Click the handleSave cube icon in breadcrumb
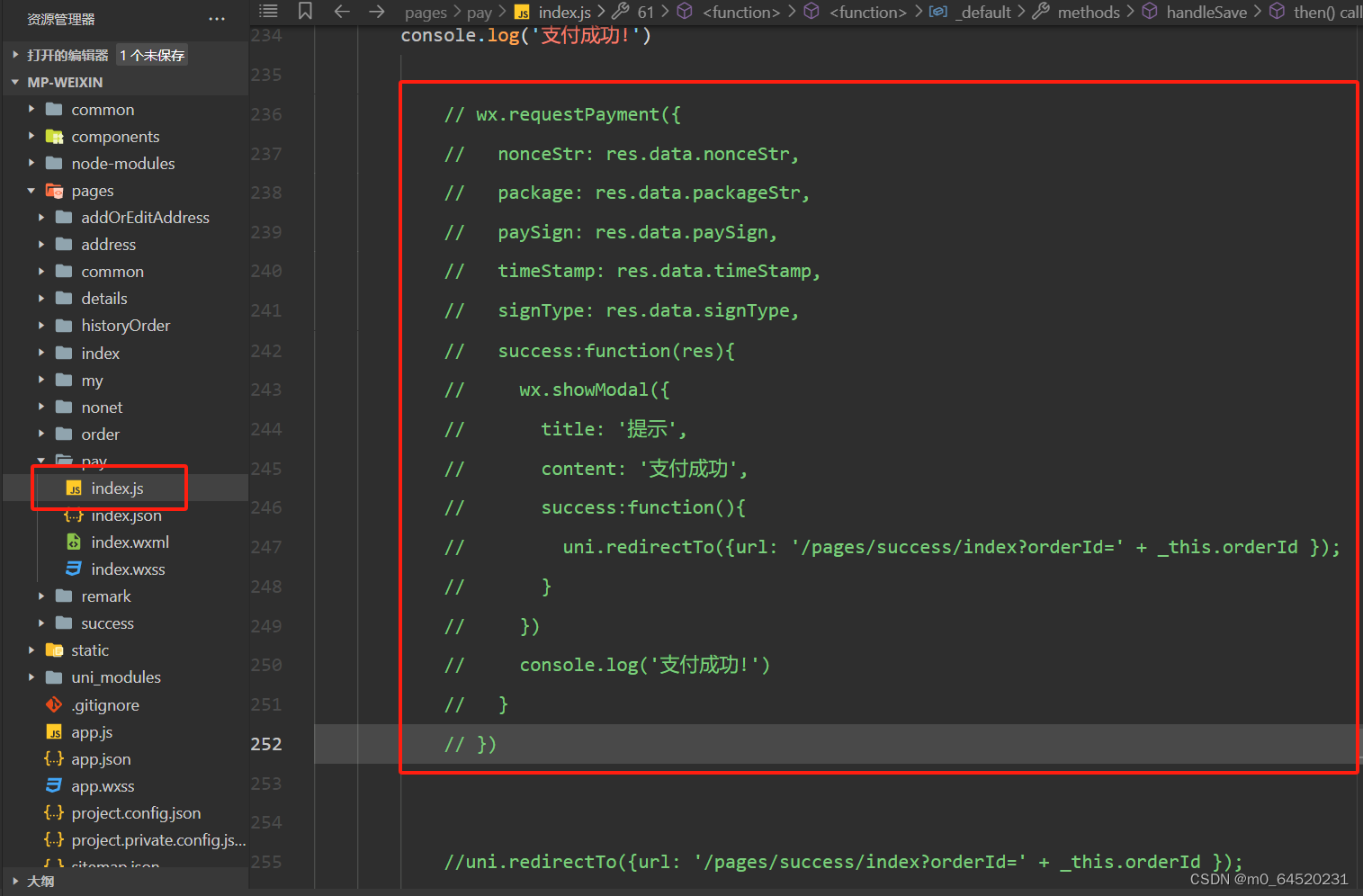The image size is (1363, 896). coord(1150,12)
